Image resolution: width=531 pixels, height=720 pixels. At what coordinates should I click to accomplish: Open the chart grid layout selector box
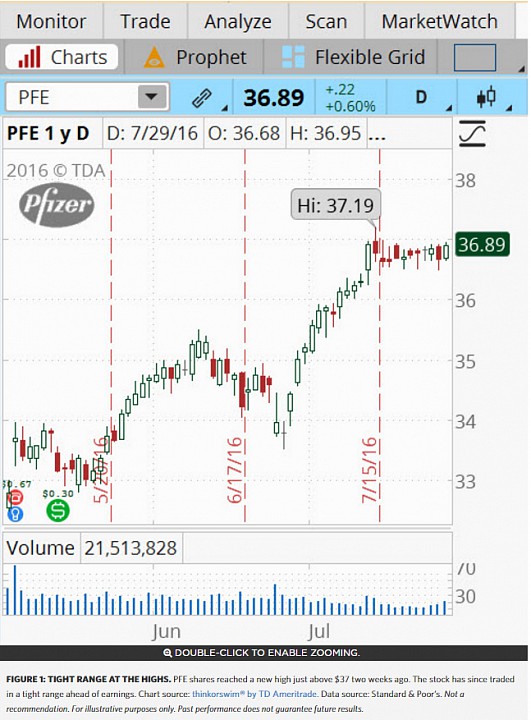[x=475, y=57]
